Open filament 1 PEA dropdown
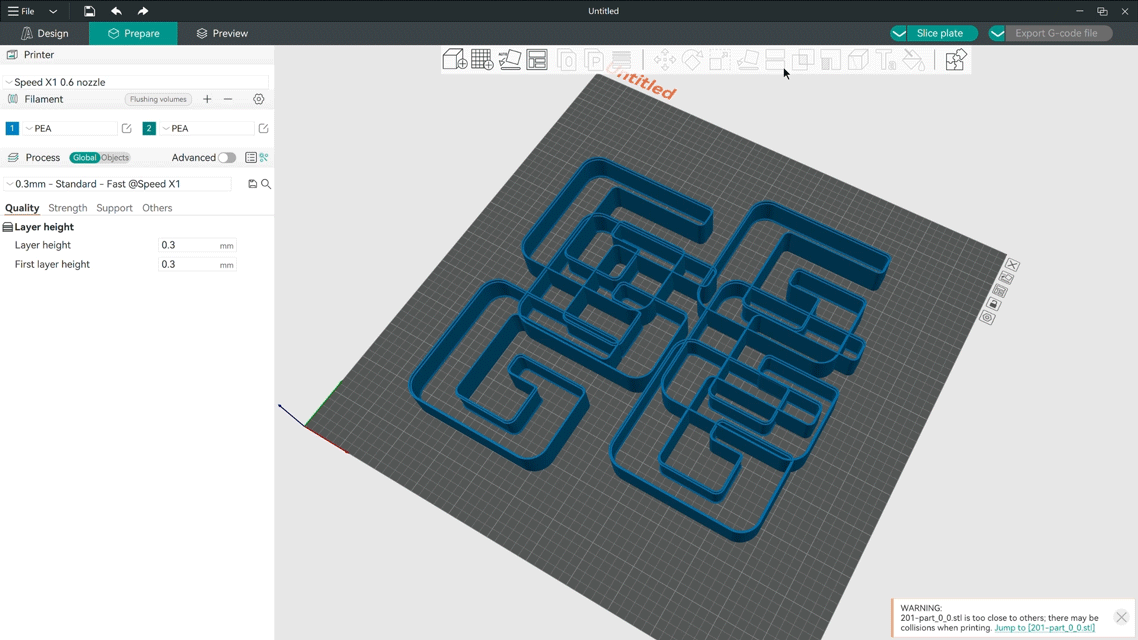 (70, 128)
